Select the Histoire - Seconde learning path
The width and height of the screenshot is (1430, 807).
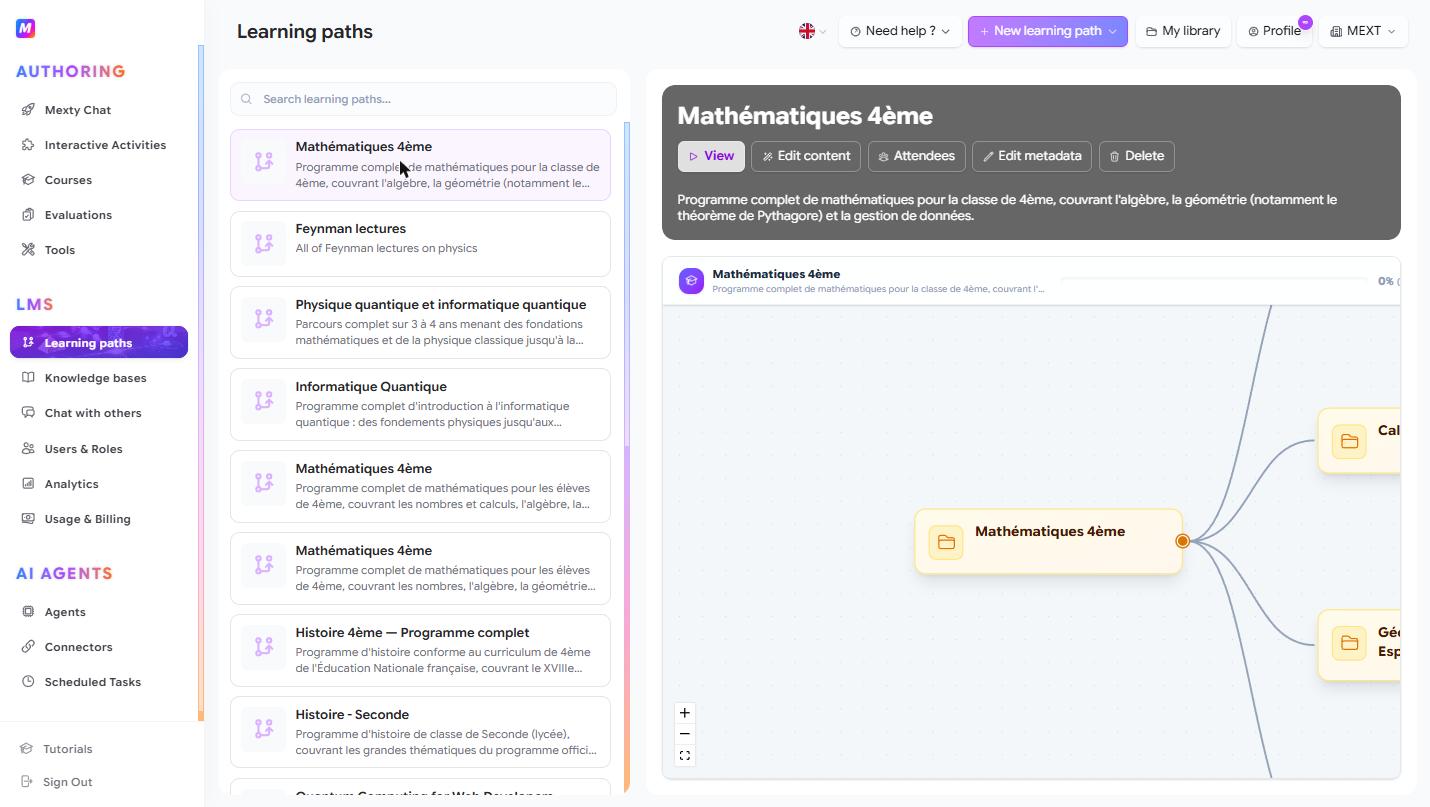[x=420, y=733]
